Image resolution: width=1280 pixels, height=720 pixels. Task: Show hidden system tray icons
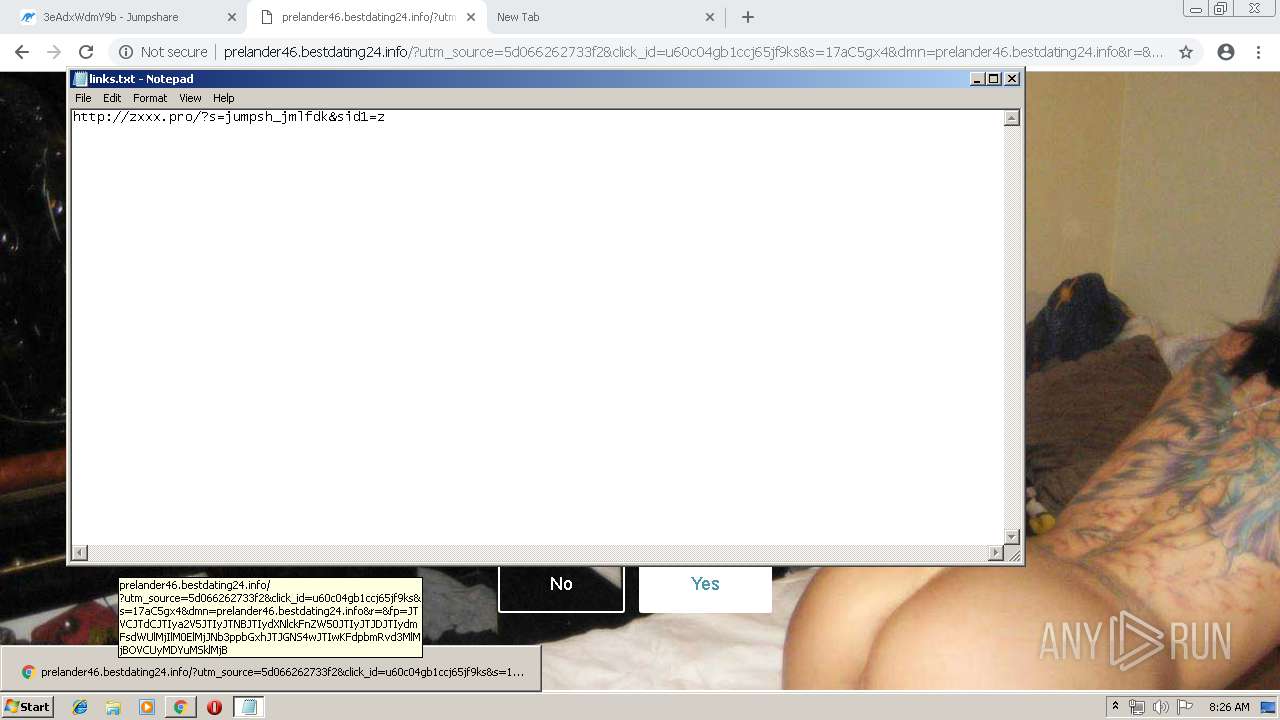[x=1116, y=707]
